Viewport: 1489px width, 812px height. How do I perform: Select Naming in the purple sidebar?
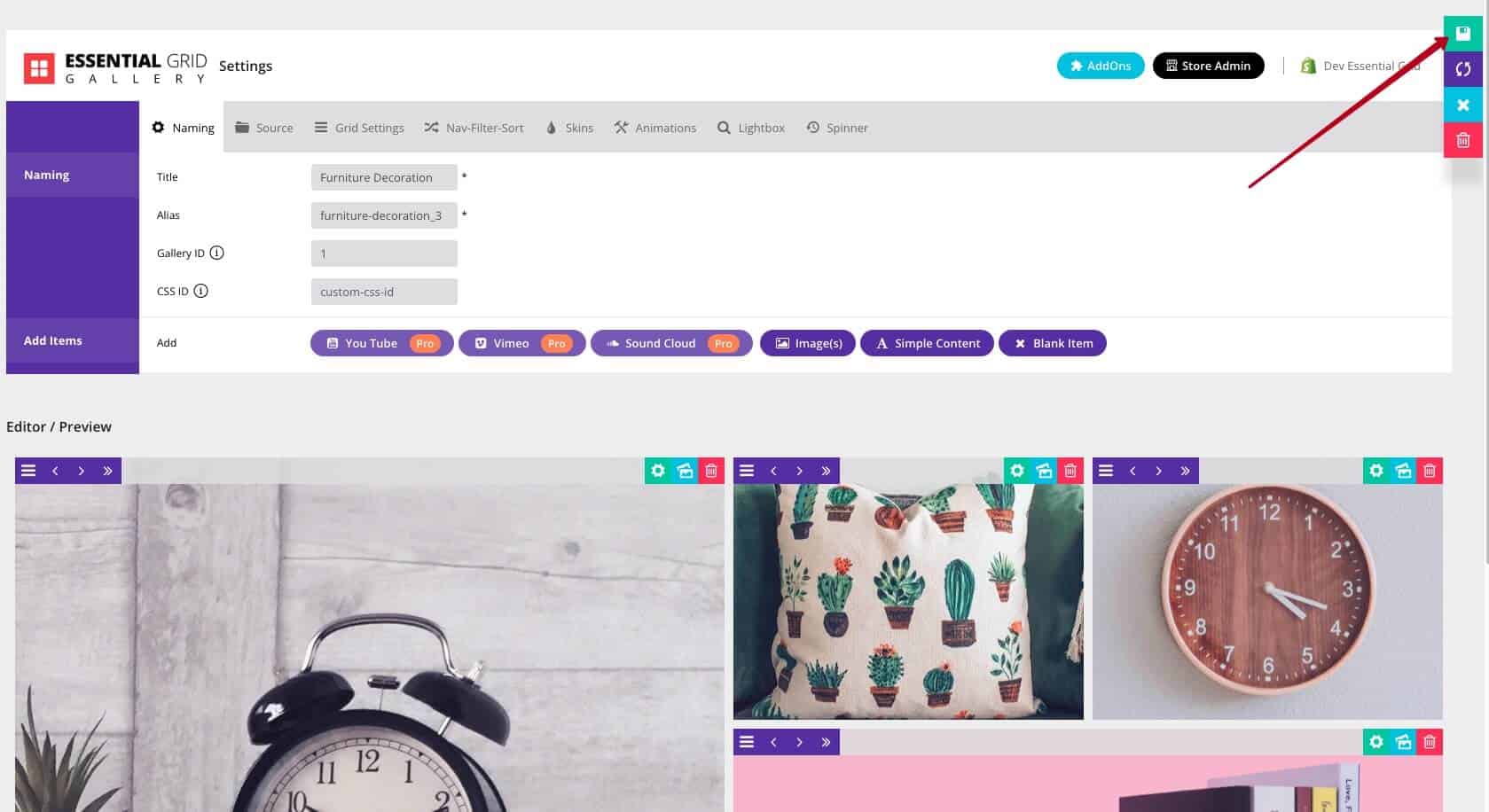73,175
